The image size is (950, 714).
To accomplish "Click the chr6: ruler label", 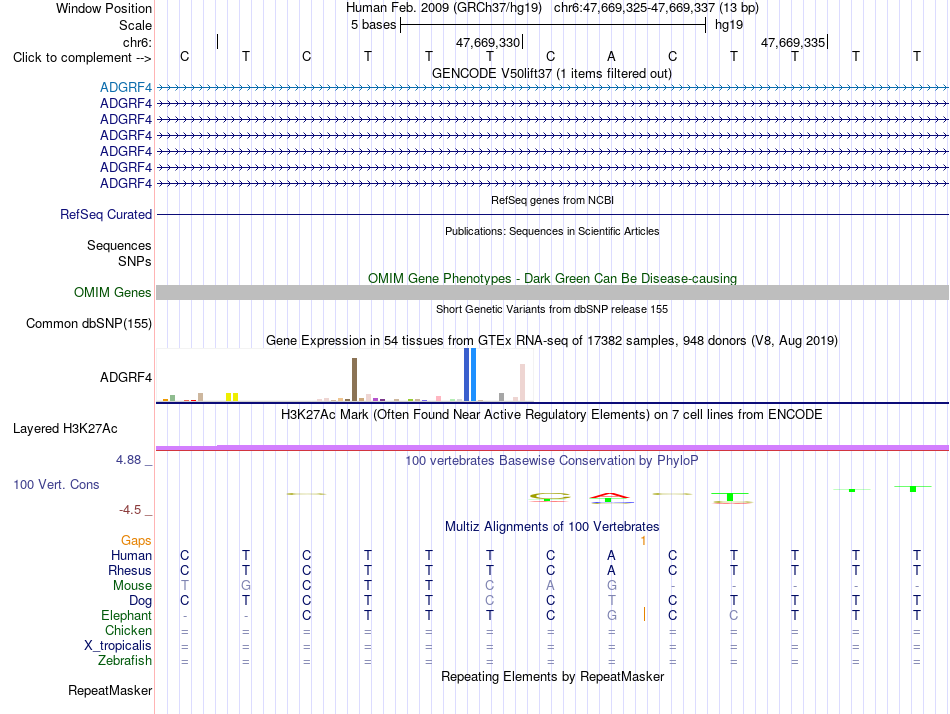I will tap(137, 42).
